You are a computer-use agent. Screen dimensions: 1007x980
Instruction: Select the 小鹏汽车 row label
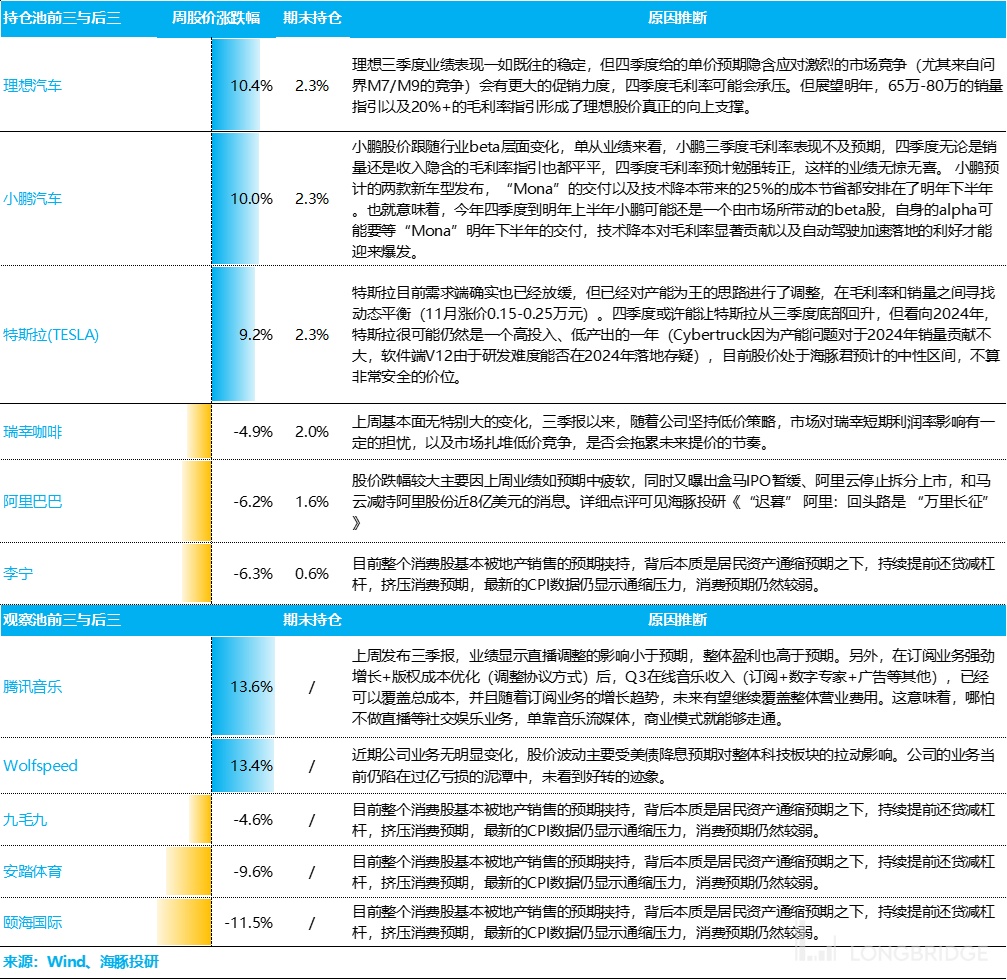[x=33, y=198]
